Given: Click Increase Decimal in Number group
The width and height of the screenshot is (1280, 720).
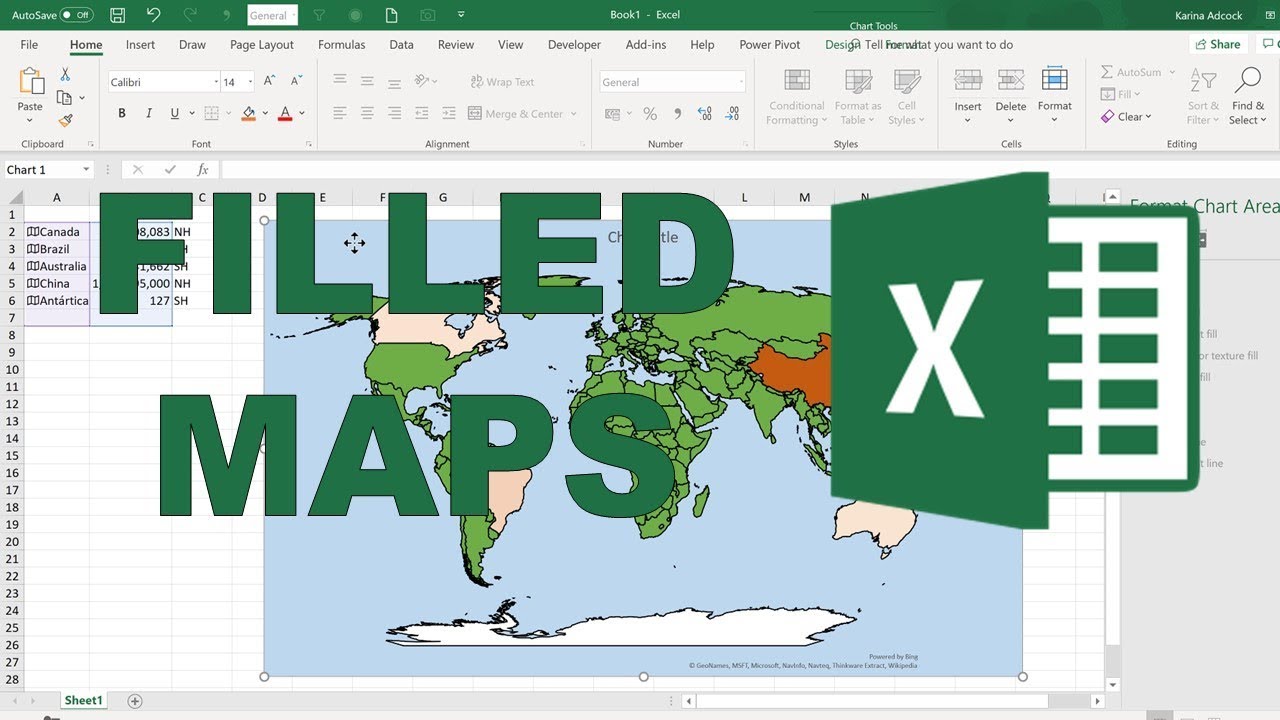Looking at the screenshot, I should (705, 114).
